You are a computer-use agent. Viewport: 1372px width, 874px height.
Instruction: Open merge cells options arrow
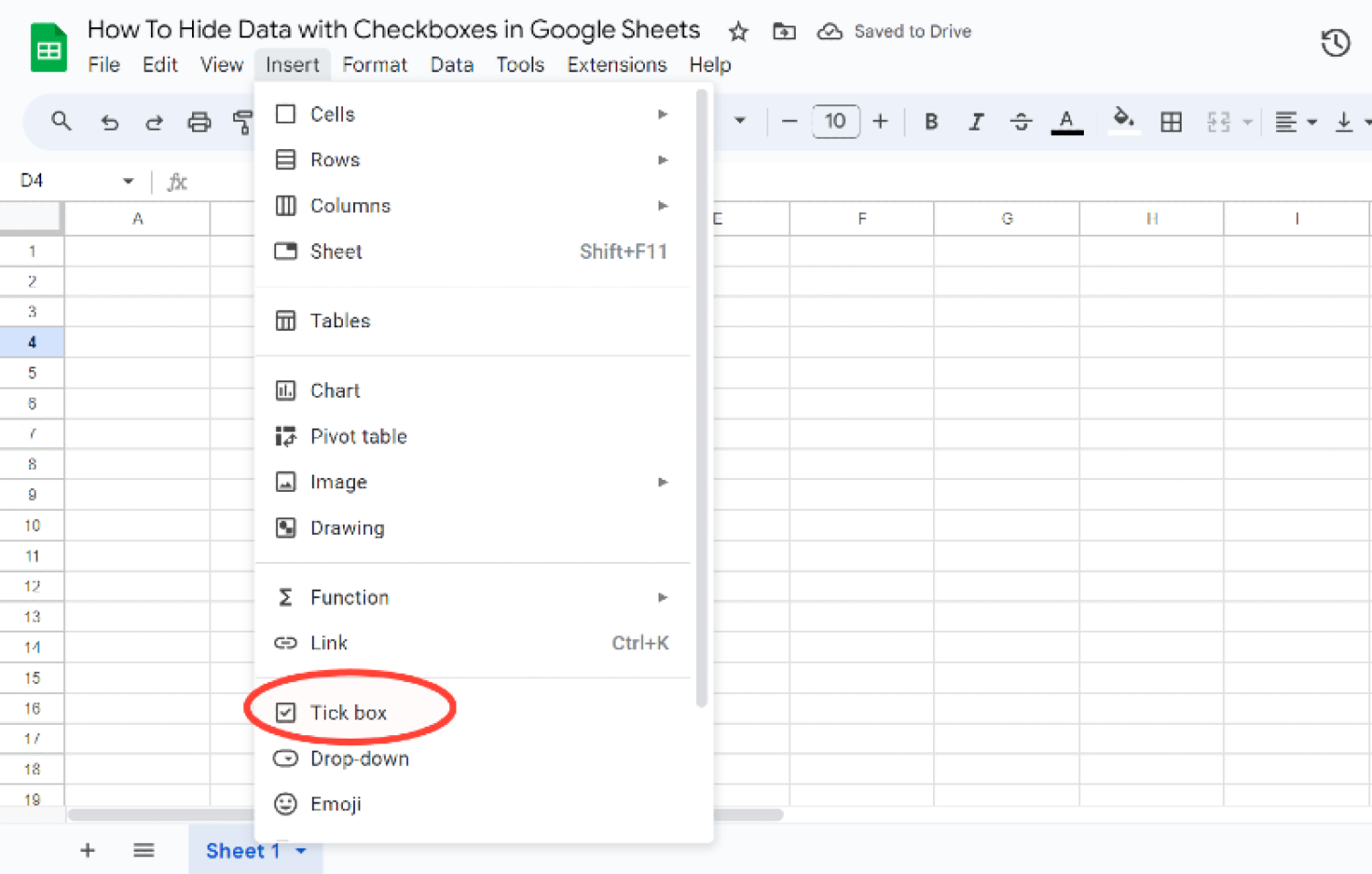[x=1248, y=122]
